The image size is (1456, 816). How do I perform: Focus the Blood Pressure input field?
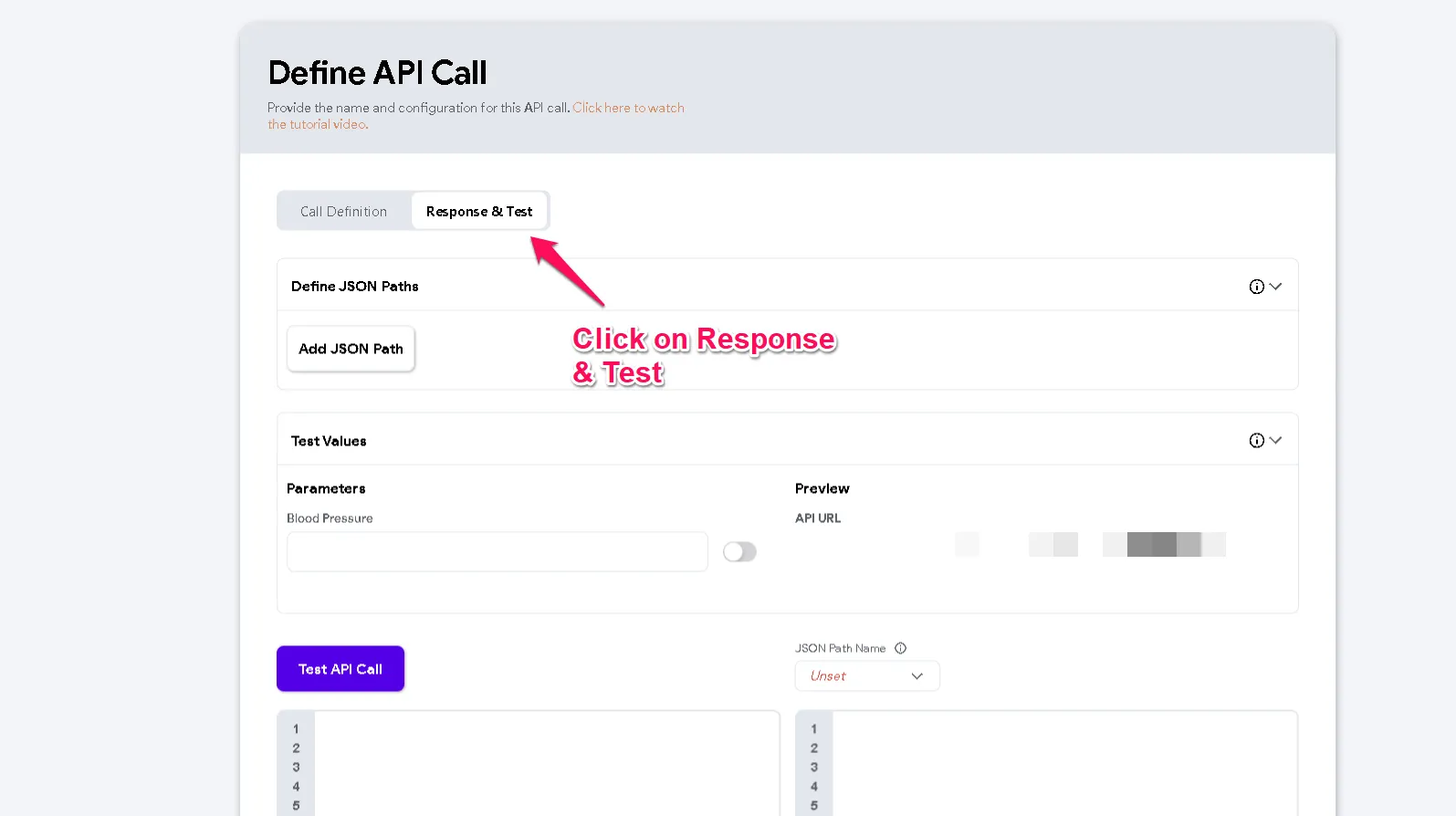pyautogui.click(x=498, y=551)
